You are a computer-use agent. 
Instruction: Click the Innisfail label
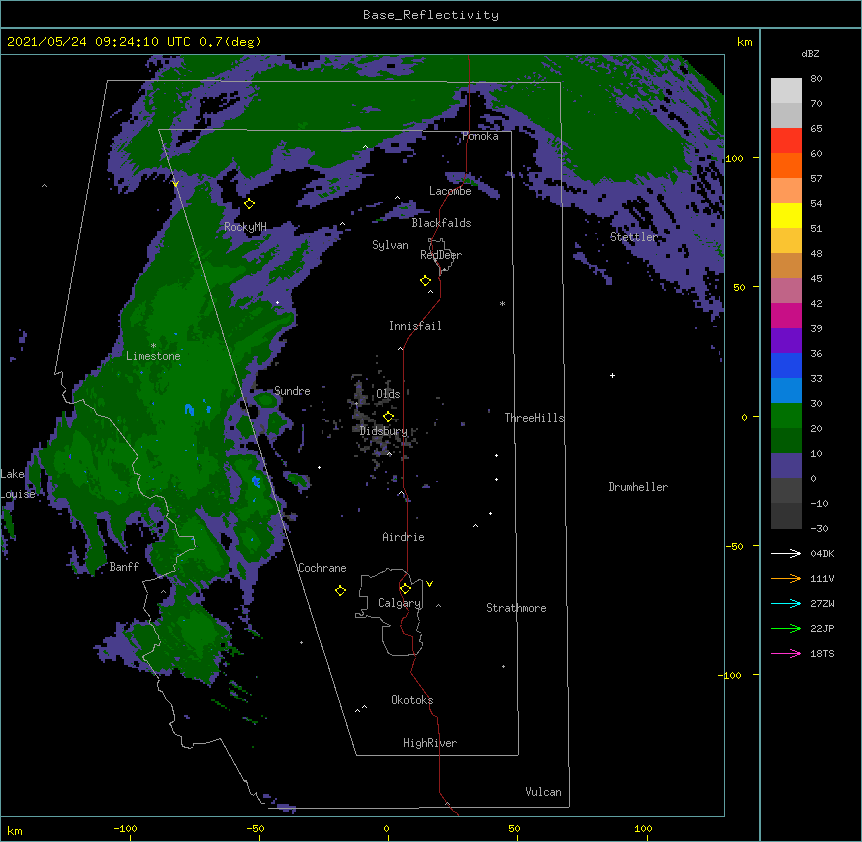point(415,326)
